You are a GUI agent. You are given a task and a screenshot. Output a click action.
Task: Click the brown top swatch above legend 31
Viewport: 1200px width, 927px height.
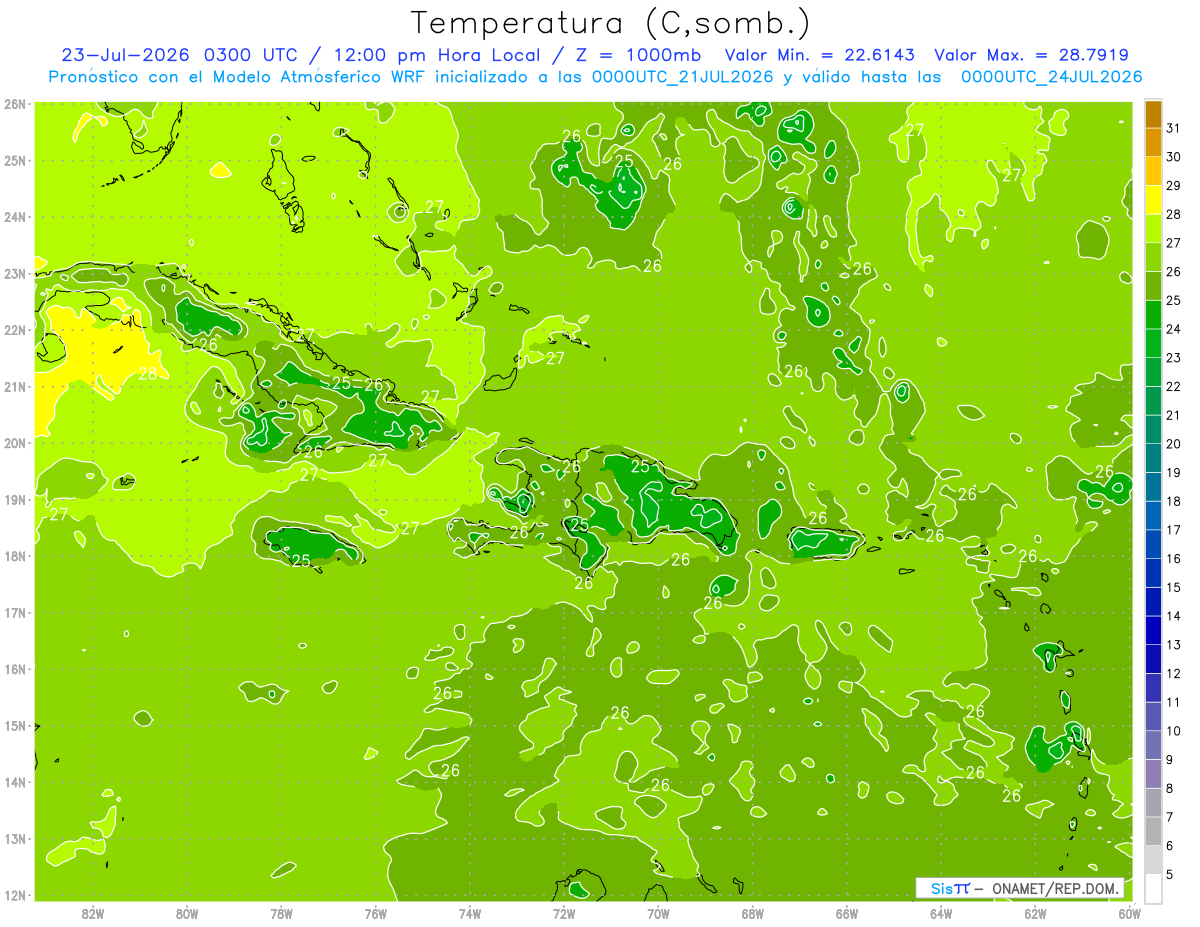(1153, 114)
